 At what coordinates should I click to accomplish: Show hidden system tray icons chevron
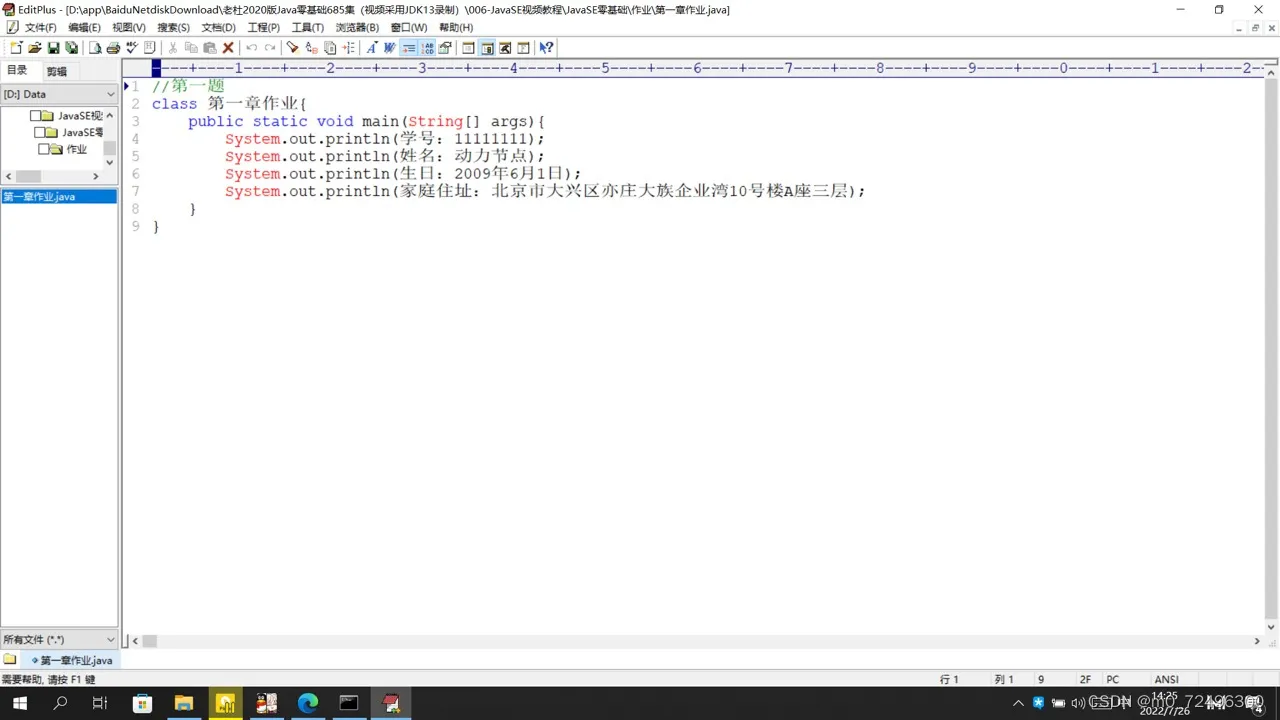point(1019,703)
